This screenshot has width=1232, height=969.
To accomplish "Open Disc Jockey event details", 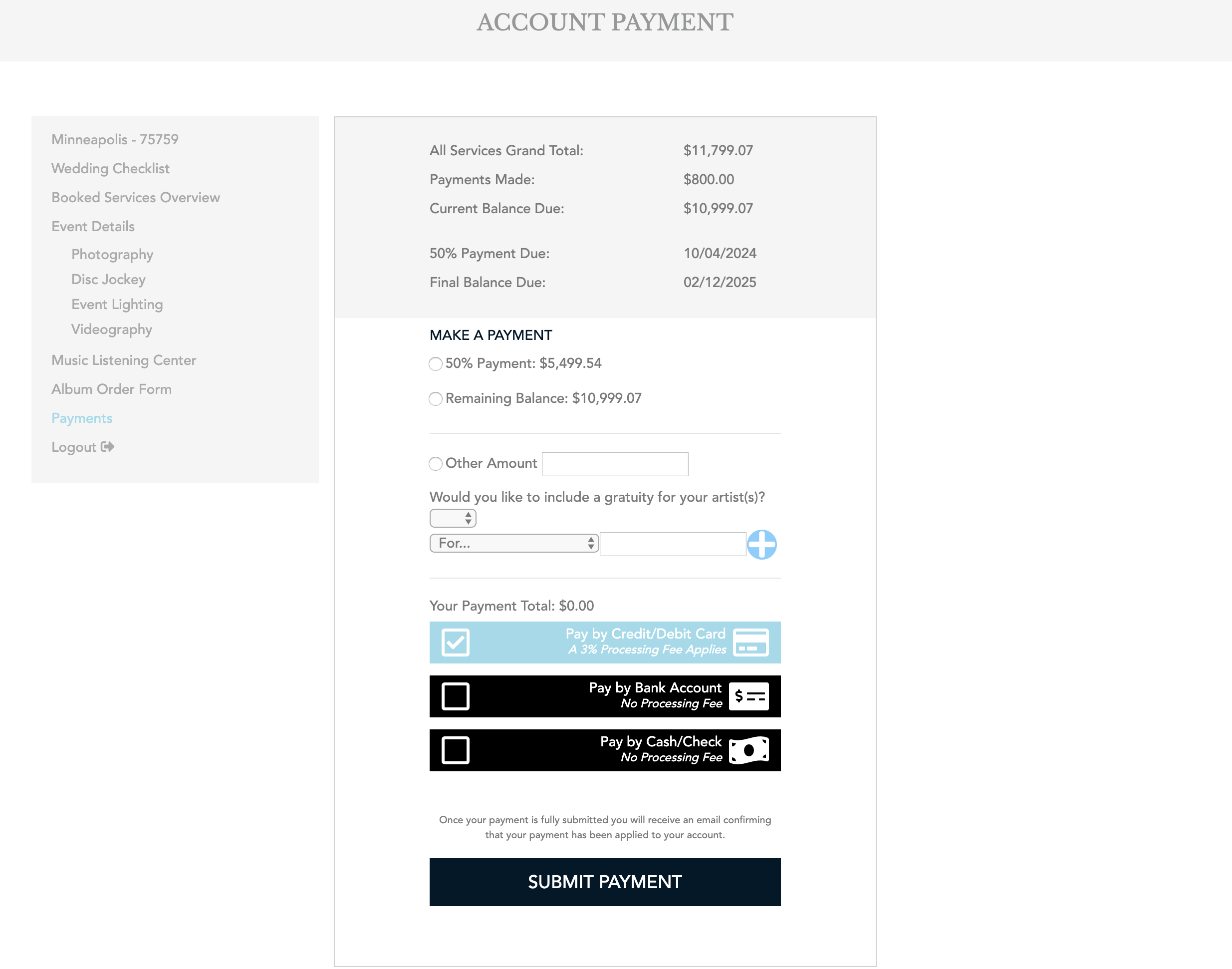I will [108, 279].
